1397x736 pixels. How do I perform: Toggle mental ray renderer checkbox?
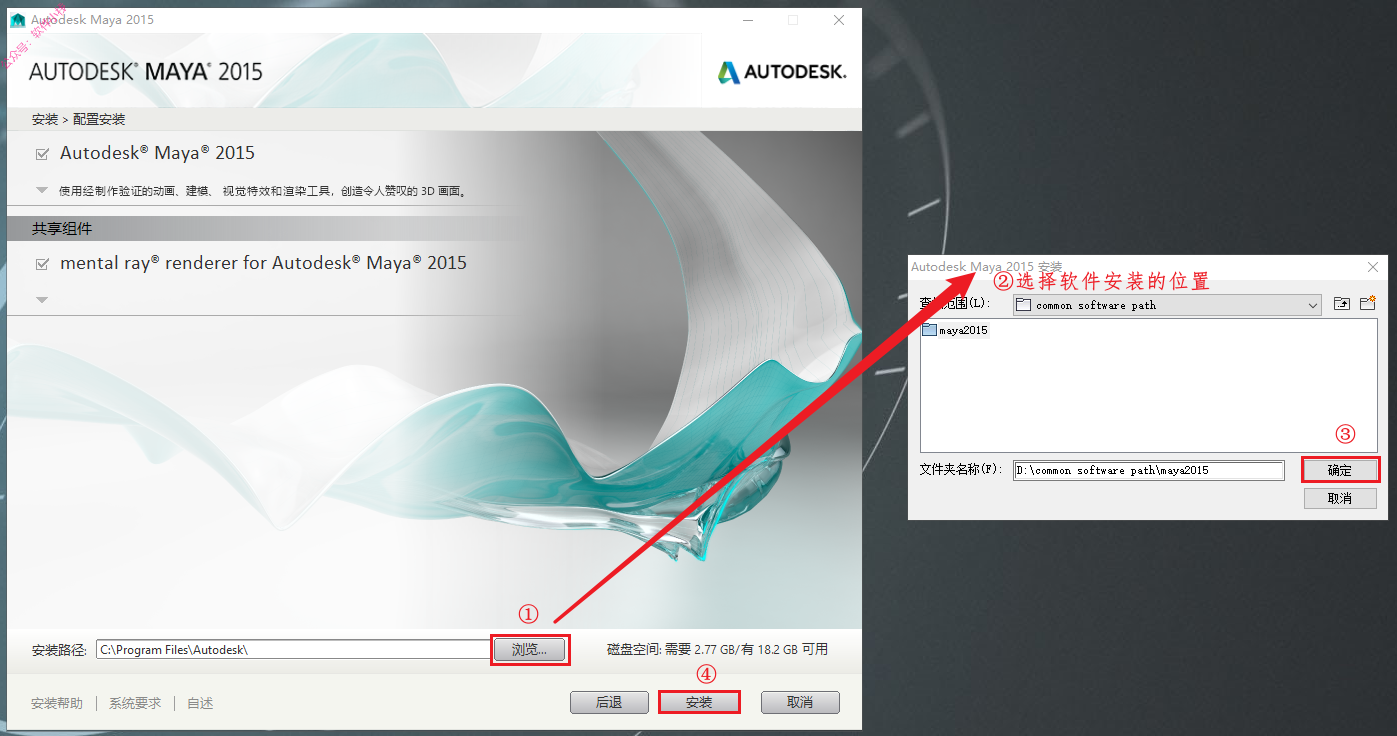click(x=42, y=264)
